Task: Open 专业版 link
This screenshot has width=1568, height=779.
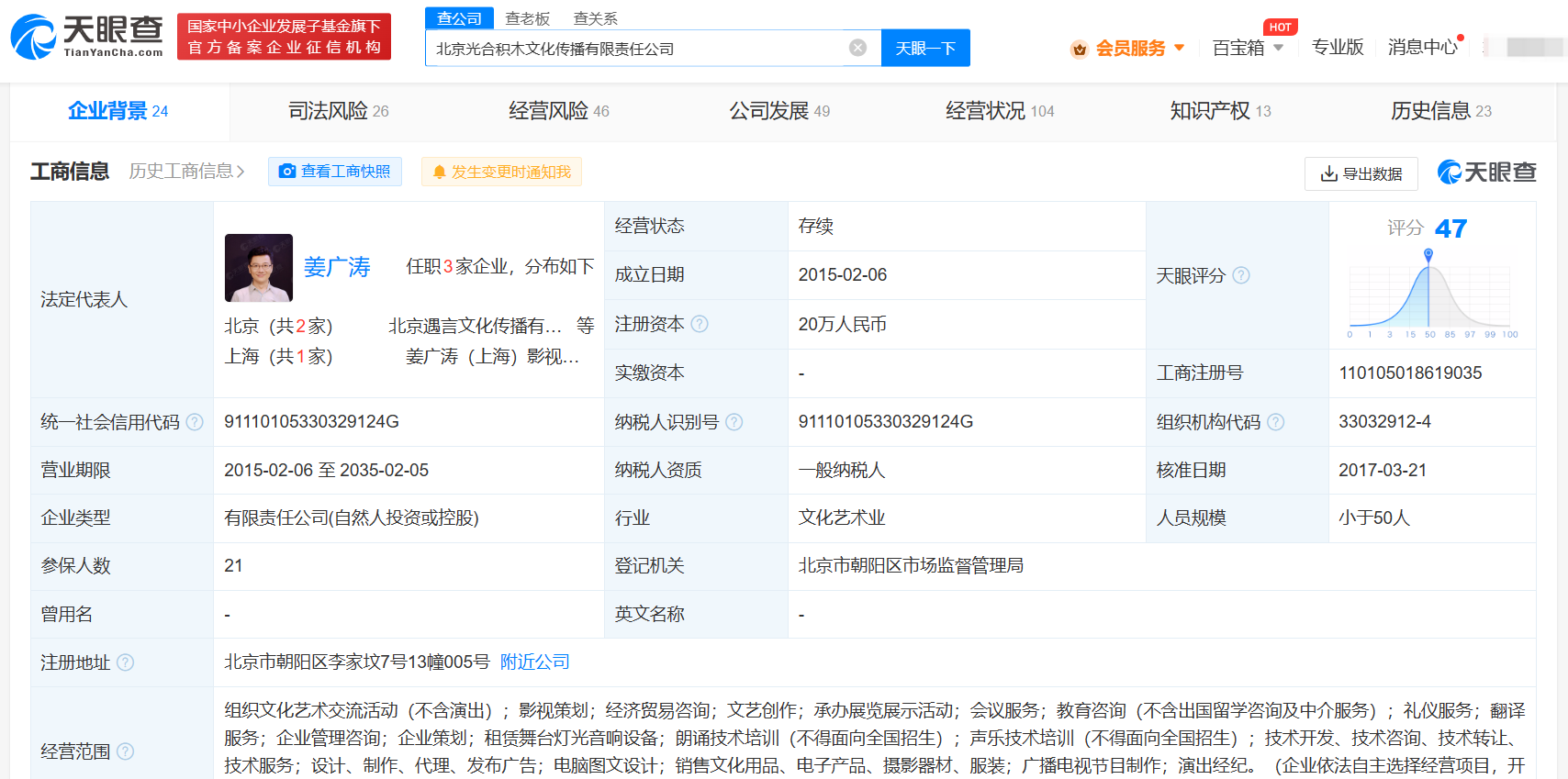Action: point(1338,47)
